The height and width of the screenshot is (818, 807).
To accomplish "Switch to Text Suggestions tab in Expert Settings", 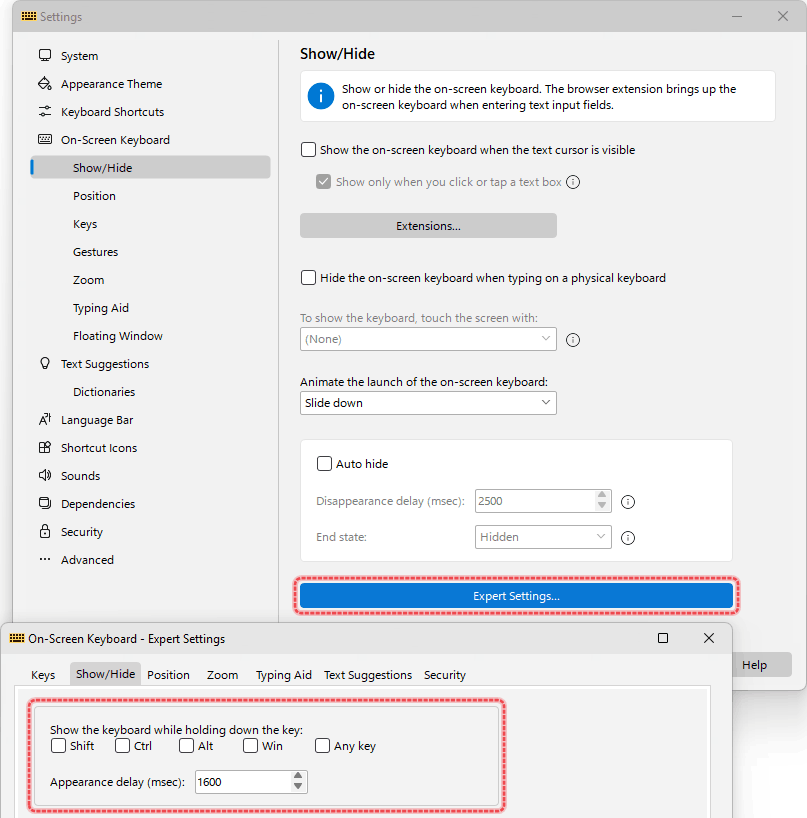I will click(368, 675).
